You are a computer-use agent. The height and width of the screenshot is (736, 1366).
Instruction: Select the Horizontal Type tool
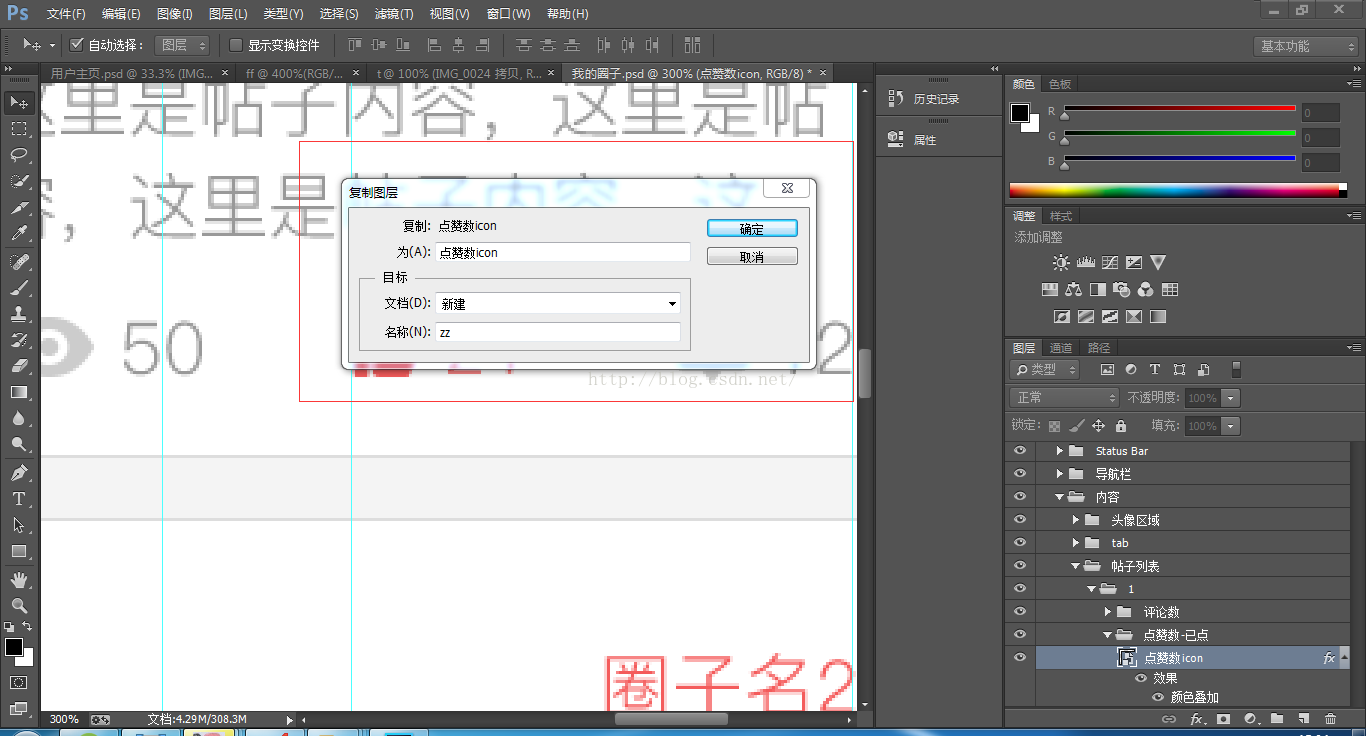click(19, 498)
